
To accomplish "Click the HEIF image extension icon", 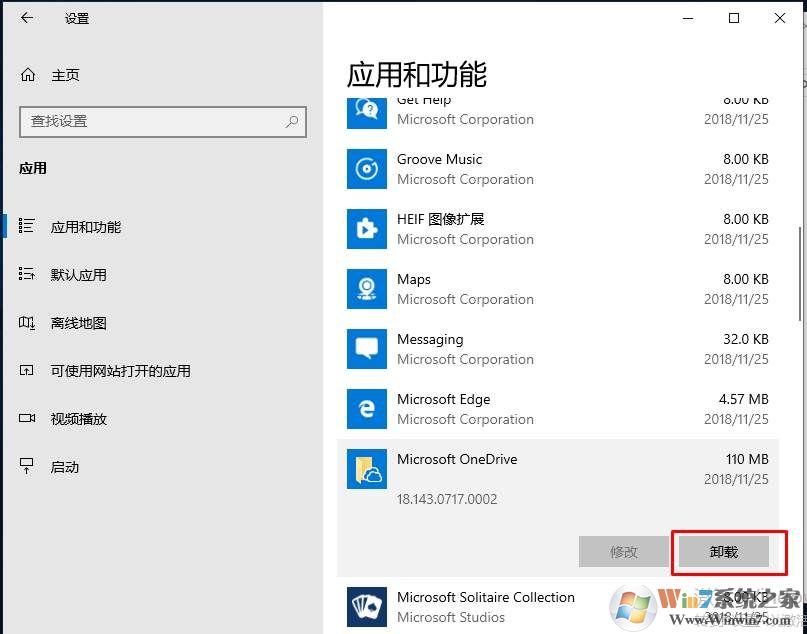I will click(x=366, y=229).
